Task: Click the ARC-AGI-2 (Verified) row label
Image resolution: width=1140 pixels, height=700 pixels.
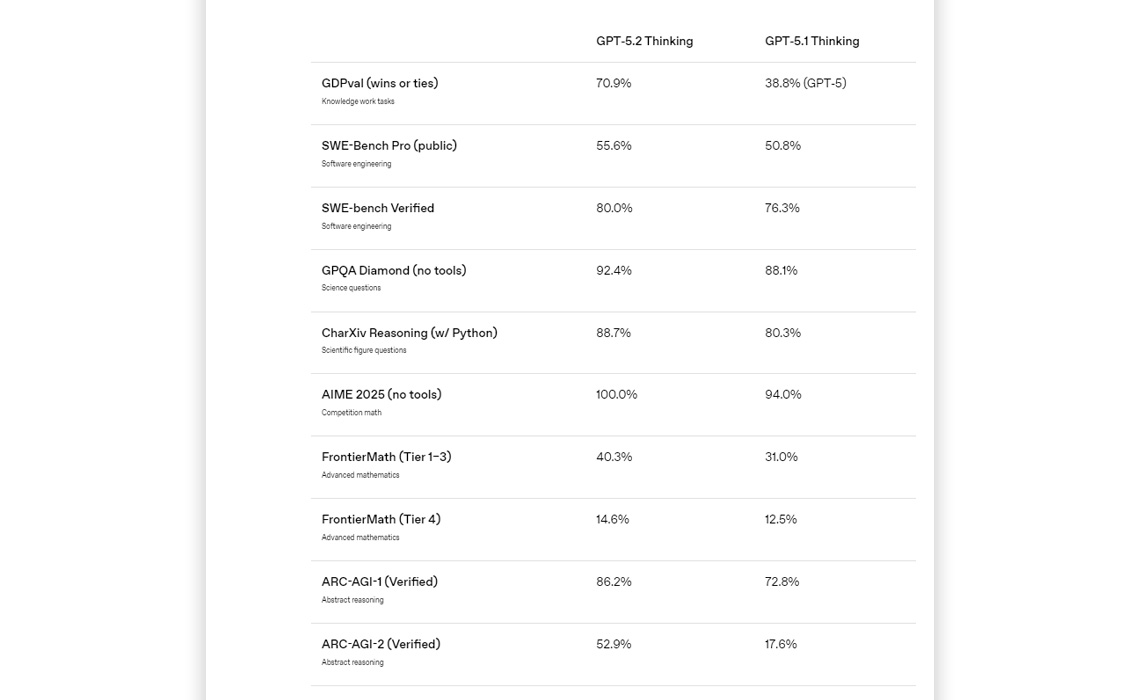Action: [x=380, y=644]
